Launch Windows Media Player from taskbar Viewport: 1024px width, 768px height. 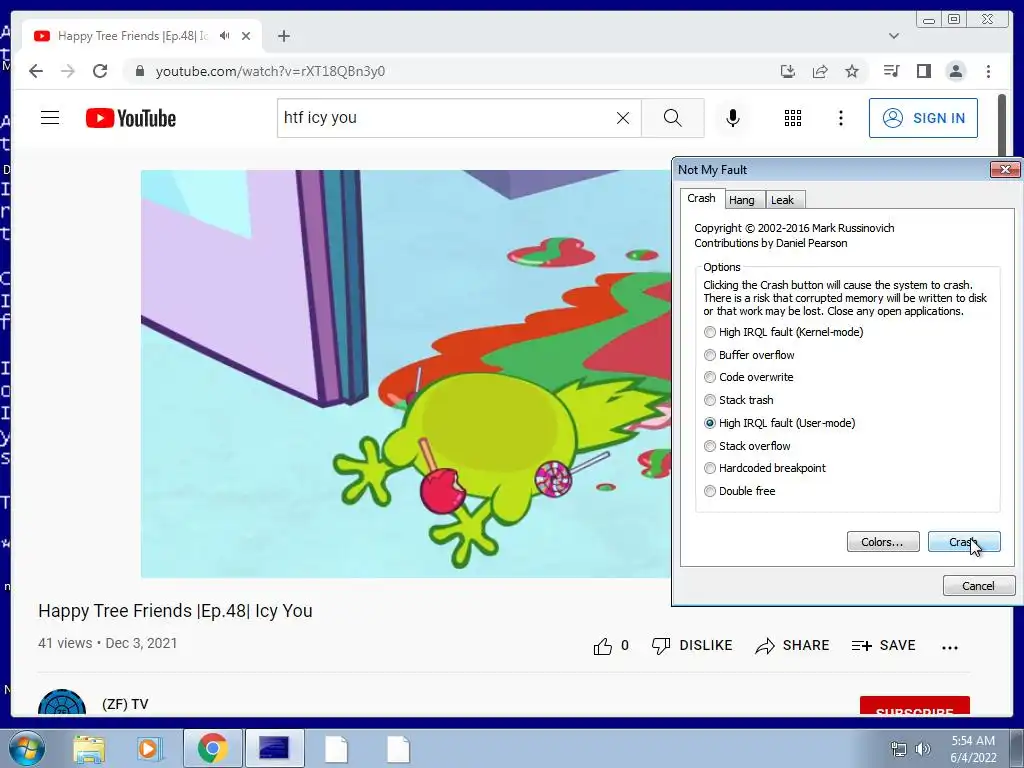click(149, 748)
